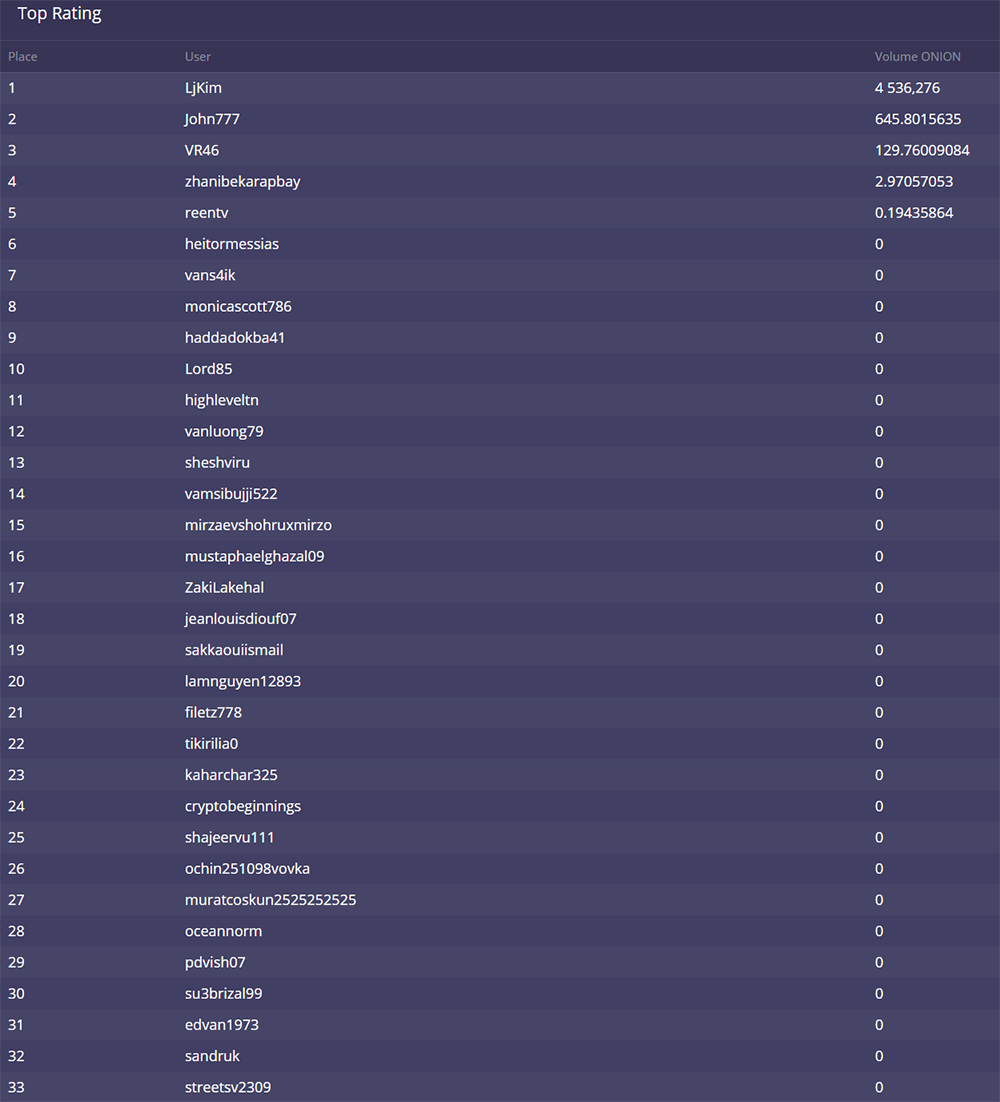Open user LjKim's entry
The image size is (1000, 1102).
coord(203,88)
